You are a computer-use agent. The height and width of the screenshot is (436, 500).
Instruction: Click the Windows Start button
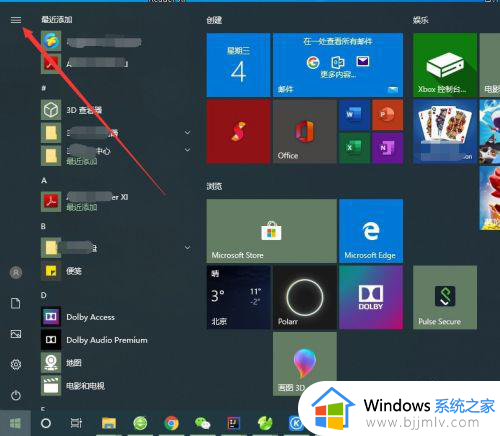(15, 423)
